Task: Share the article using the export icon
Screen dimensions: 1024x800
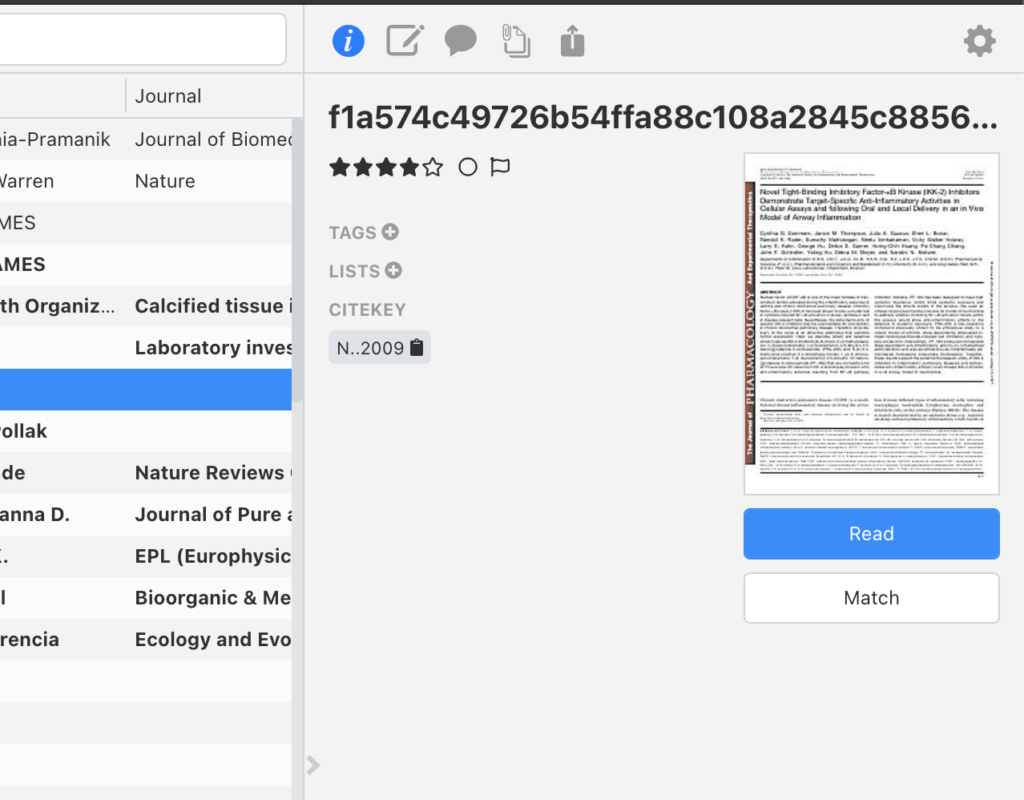Action: coord(571,40)
